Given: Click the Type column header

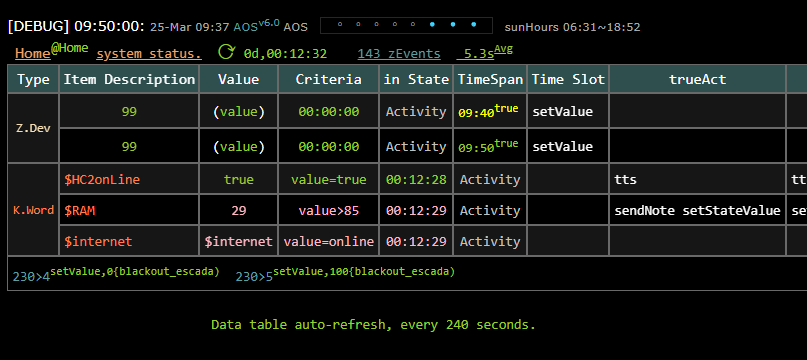Looking at the screenshot, I should (33, 79).
